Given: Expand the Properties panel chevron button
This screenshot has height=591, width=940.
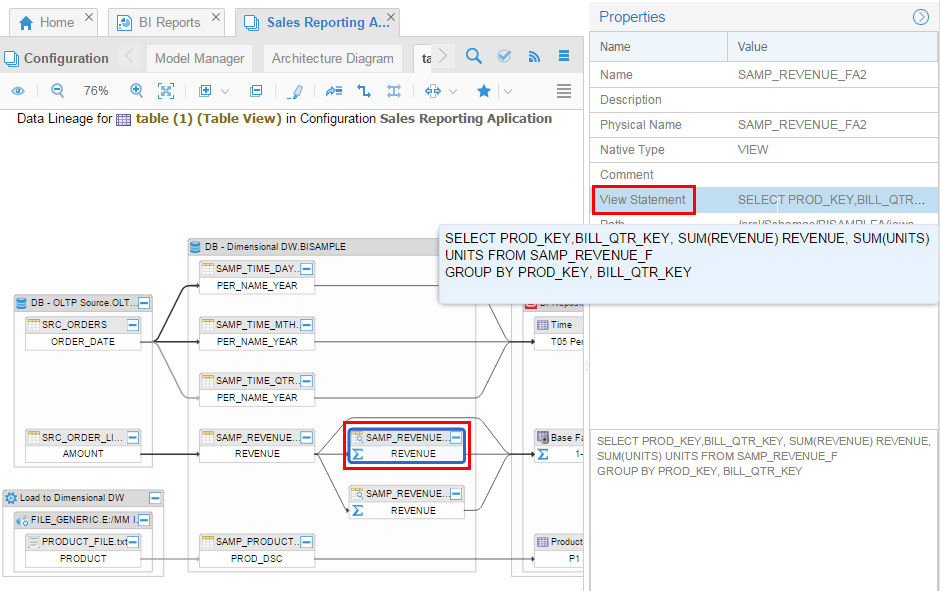Looking at the screenshot, I should pos(921,17).
